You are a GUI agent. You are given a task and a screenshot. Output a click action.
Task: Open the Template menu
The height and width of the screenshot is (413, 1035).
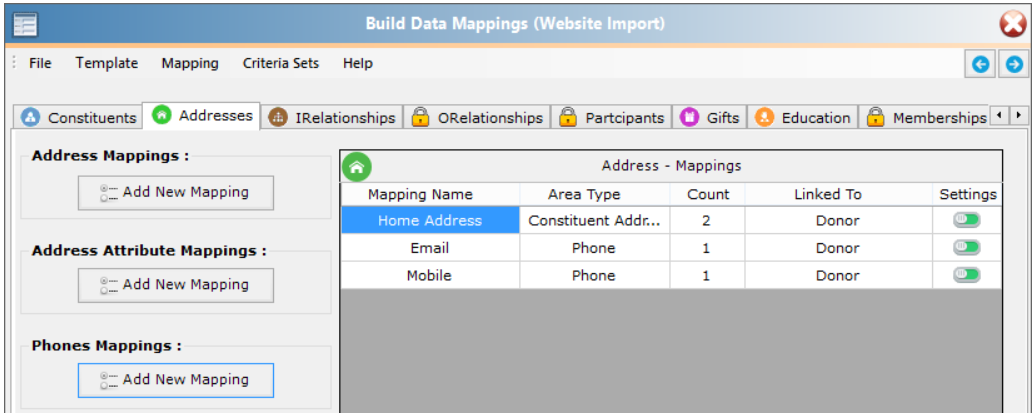[107, 63]
